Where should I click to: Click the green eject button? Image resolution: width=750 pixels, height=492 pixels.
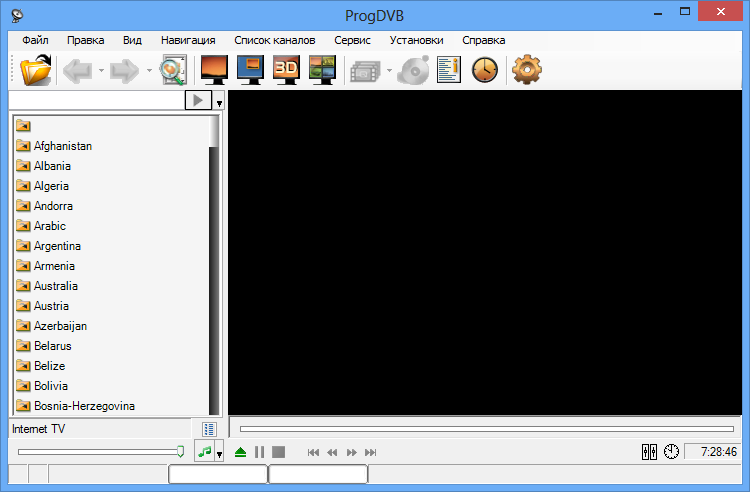[241, 452]
